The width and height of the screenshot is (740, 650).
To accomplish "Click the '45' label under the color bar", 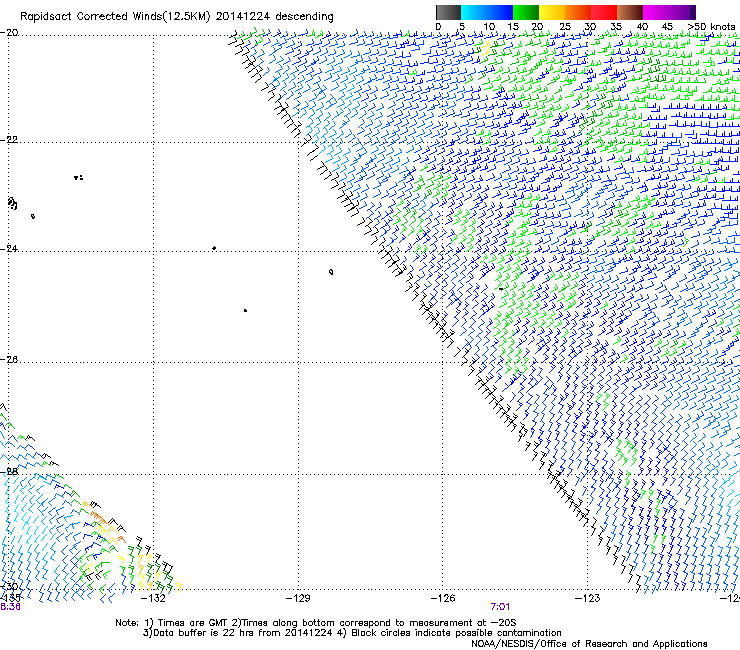I will (667, 27).
